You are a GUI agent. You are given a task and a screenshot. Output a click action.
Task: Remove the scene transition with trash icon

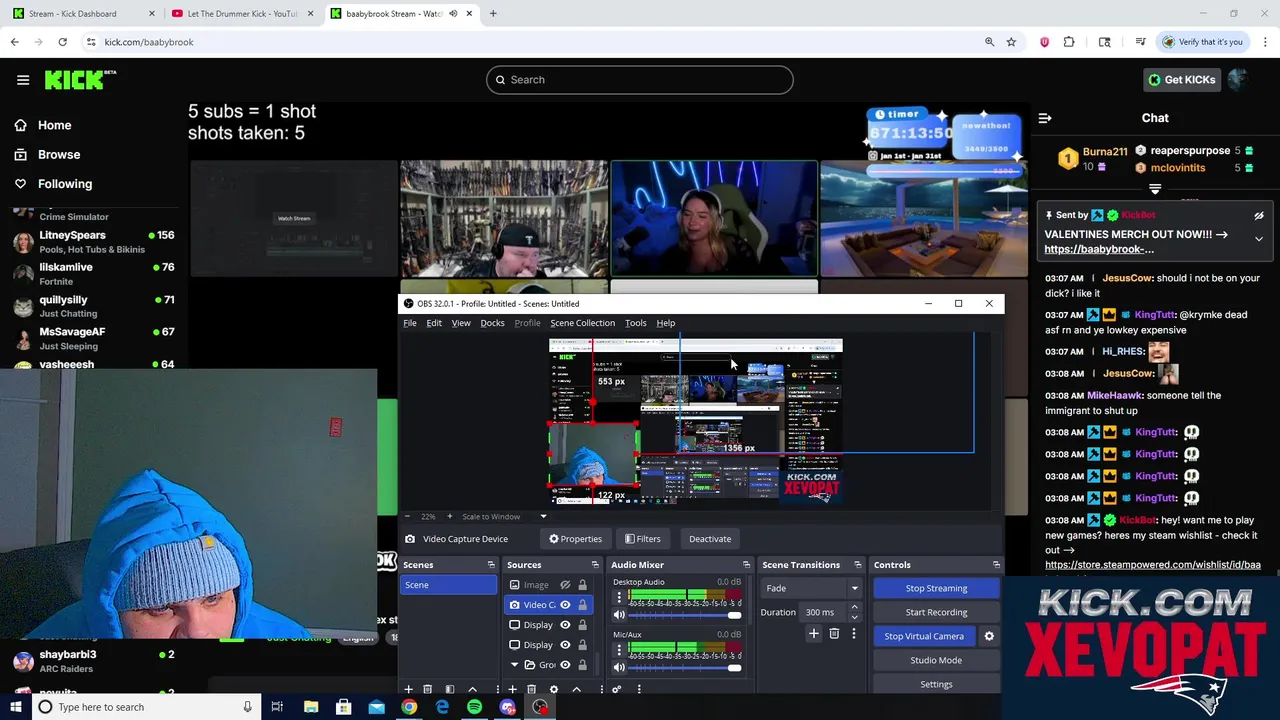pos(834,633)
